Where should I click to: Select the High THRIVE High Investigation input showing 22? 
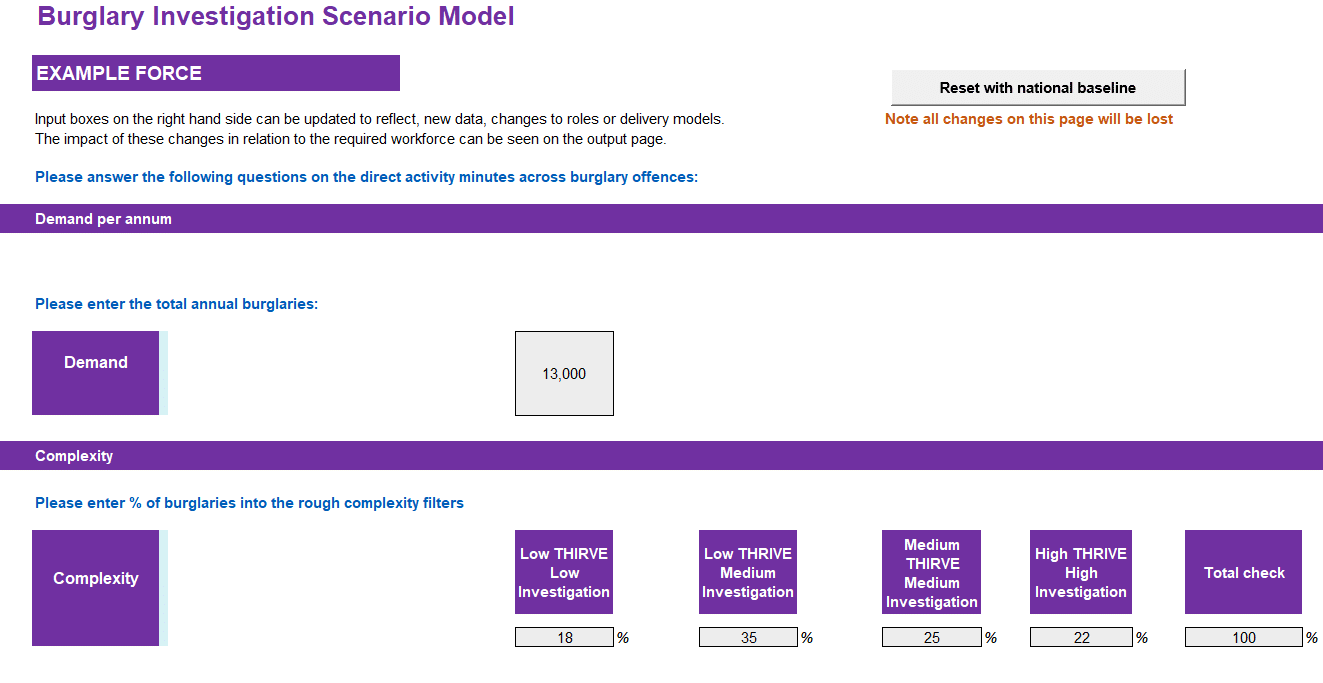(x=1081, y=636)
